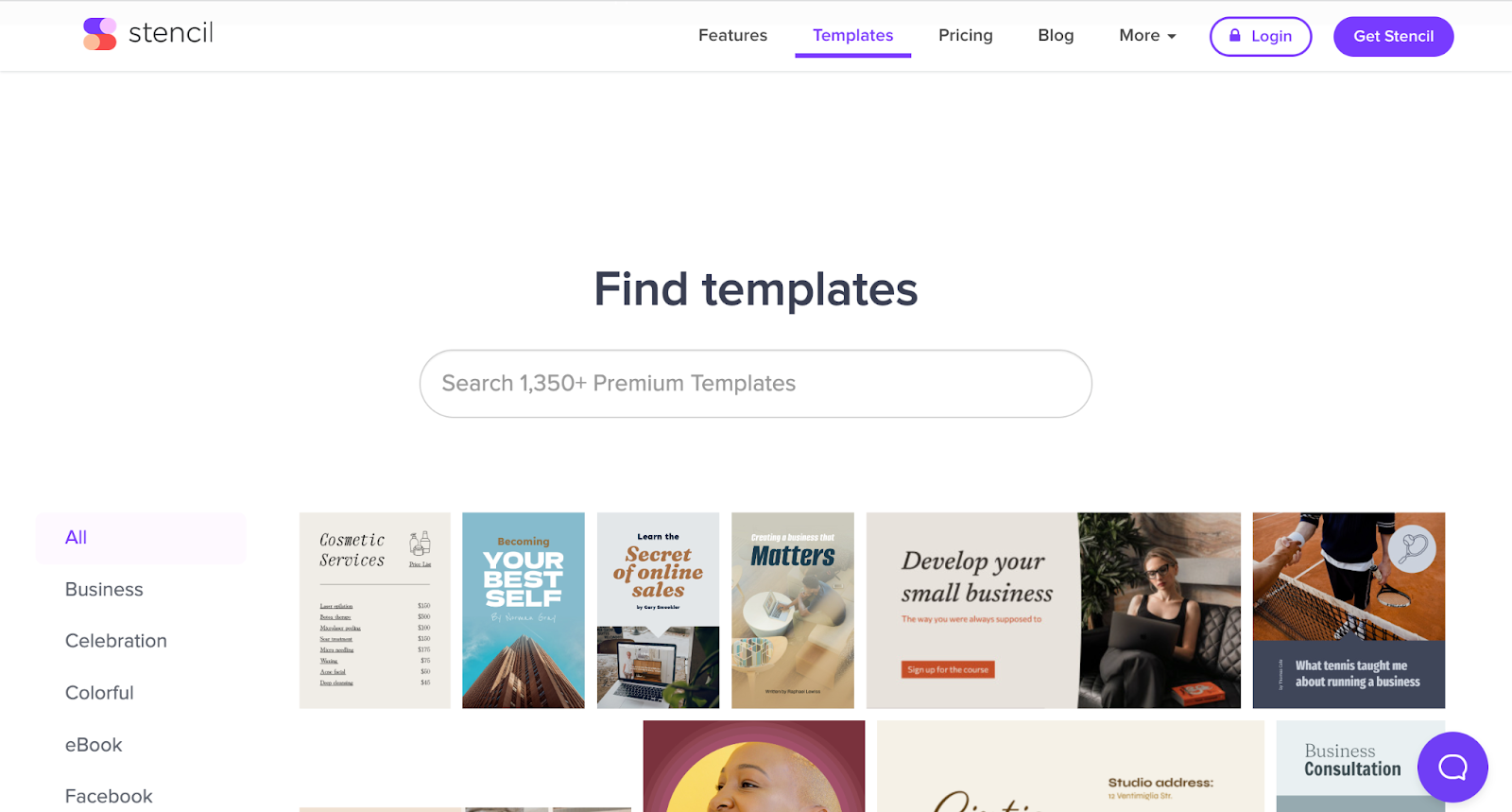Open the Cosmetic Services template
1512x812 pixels.
(375, 611)
